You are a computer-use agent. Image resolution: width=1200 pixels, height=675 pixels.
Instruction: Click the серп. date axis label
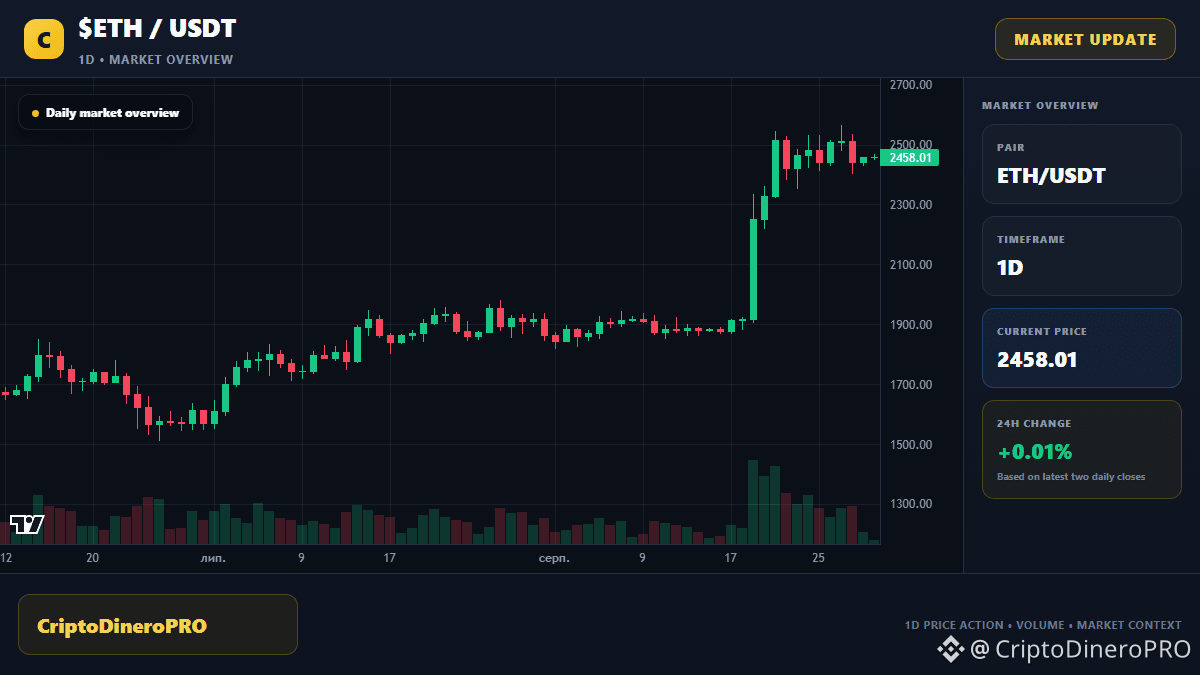[x=553, y=558]
